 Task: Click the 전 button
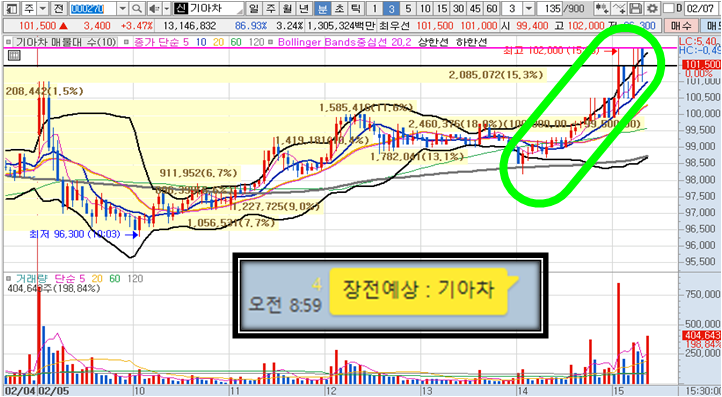58,8
